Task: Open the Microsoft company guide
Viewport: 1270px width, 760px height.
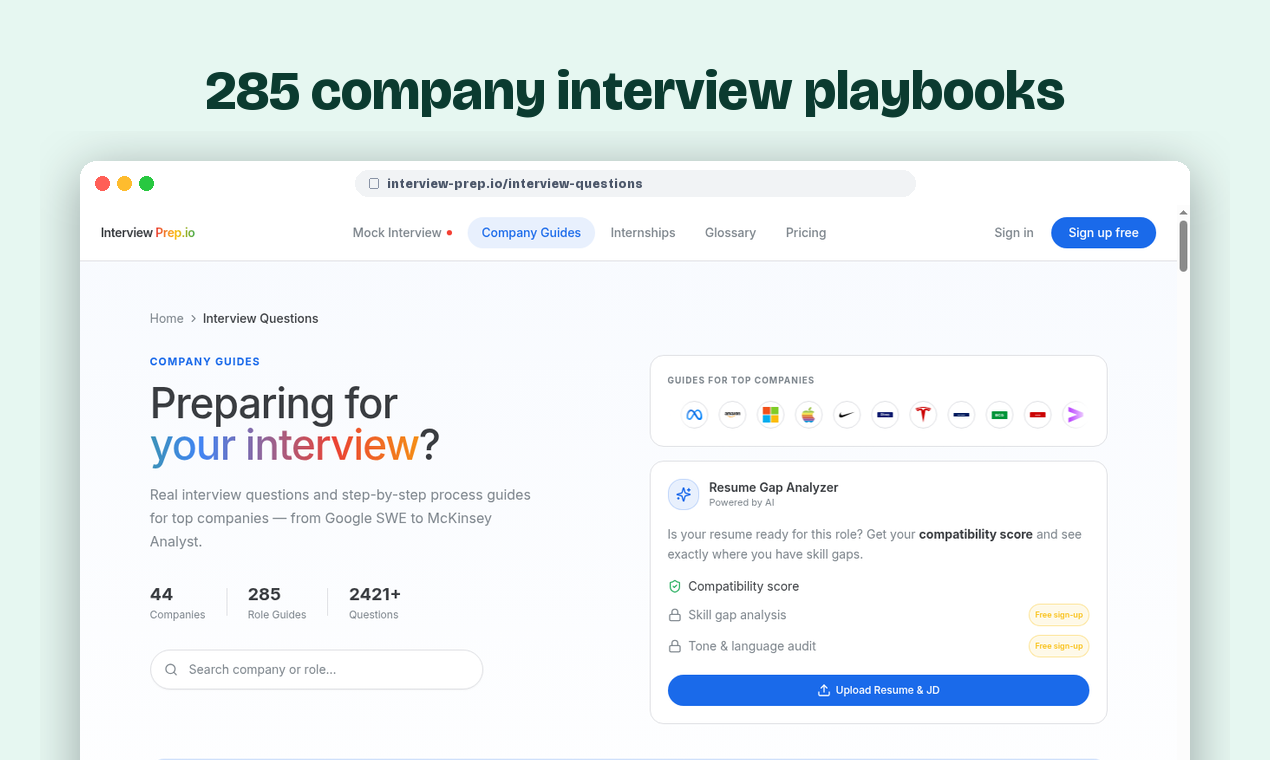Action: coord(770,414)
